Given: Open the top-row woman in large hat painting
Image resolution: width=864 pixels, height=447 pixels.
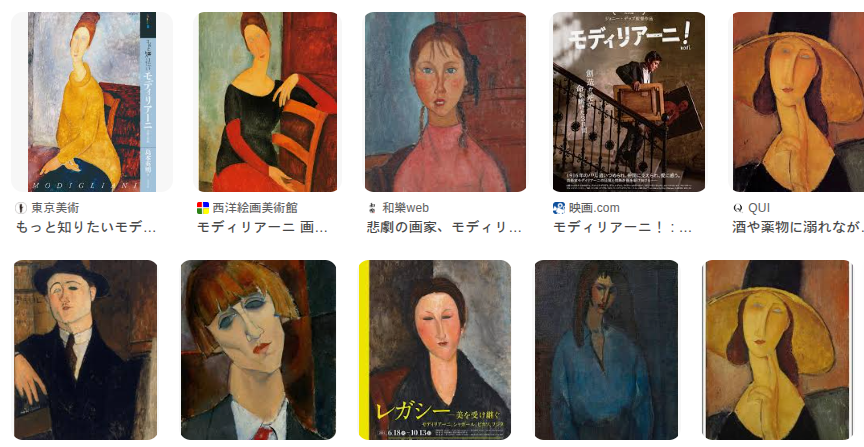Looking at the screenshot, I should coord(798,102).
